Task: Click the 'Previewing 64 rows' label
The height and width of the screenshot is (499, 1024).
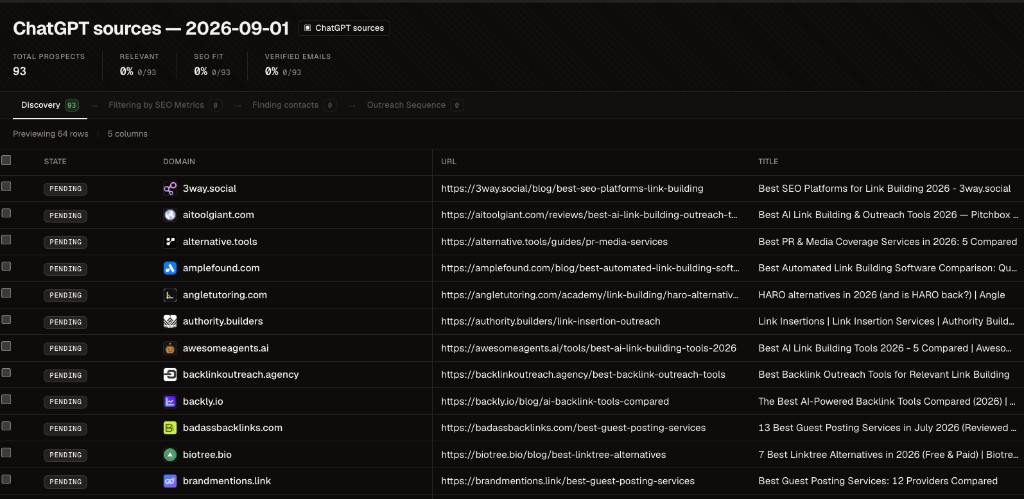Action: 50,134
